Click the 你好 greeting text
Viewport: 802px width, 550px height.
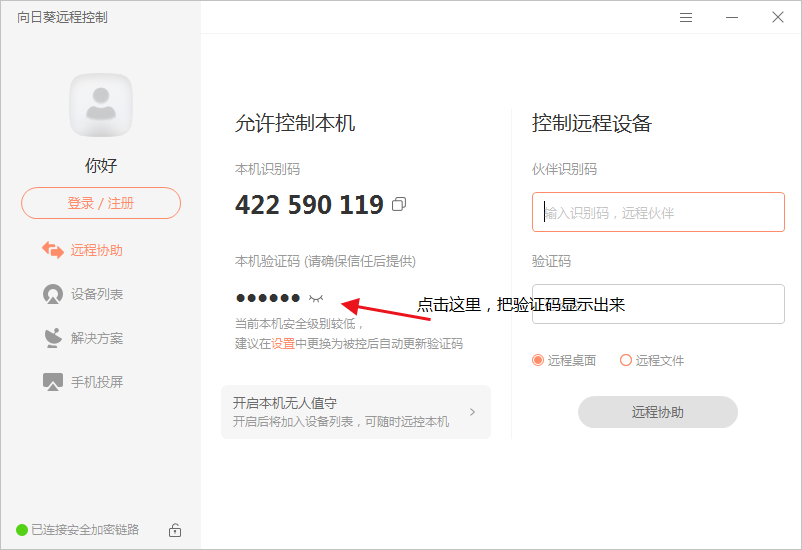(x=101, y=165)
